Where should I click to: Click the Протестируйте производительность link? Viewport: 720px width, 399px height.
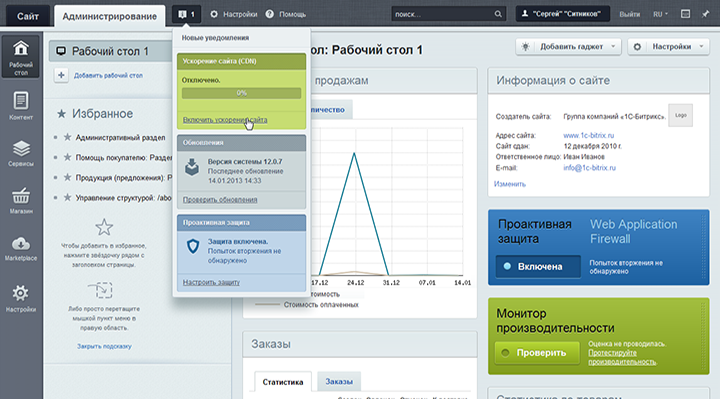click(x=622, y=357)
